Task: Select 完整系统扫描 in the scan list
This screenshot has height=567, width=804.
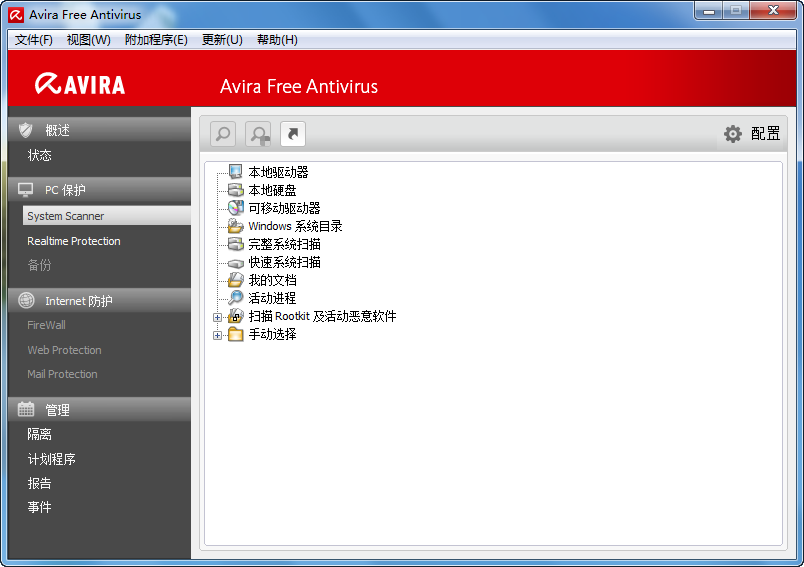Action: (x=284, y=244)
